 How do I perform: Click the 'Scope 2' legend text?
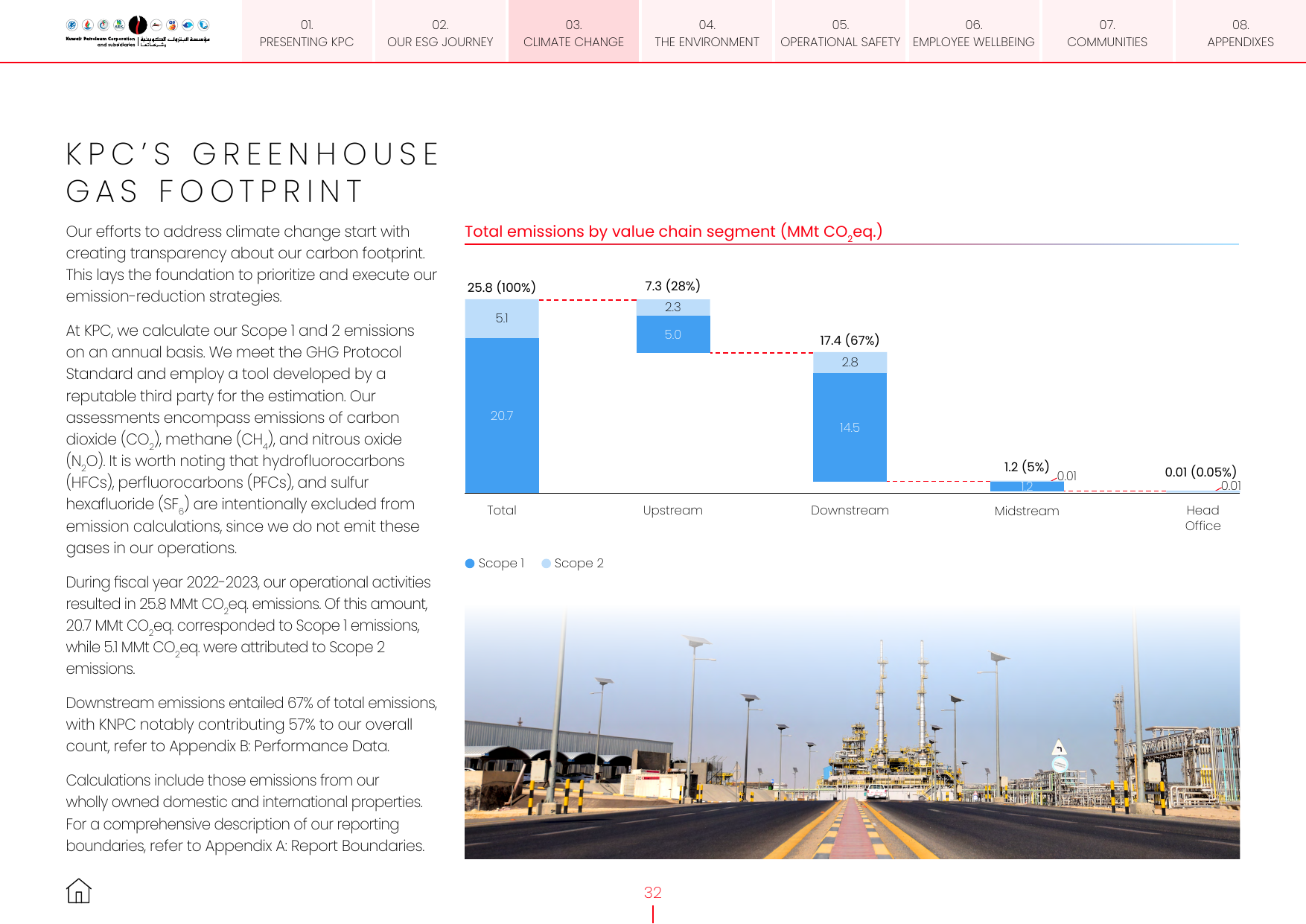(579, 564)
